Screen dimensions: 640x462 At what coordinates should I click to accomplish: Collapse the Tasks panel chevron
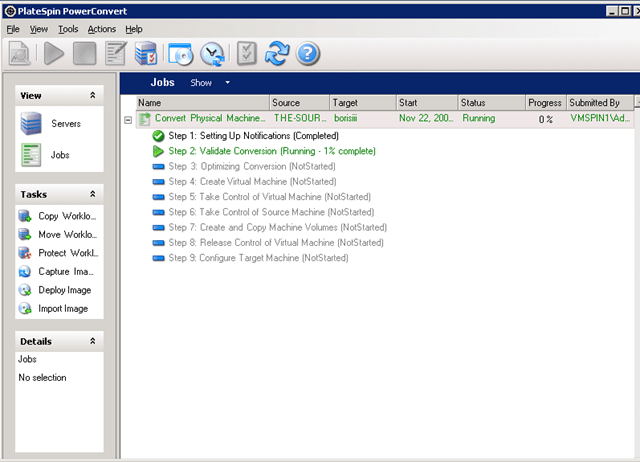click(x=93, y=194)
